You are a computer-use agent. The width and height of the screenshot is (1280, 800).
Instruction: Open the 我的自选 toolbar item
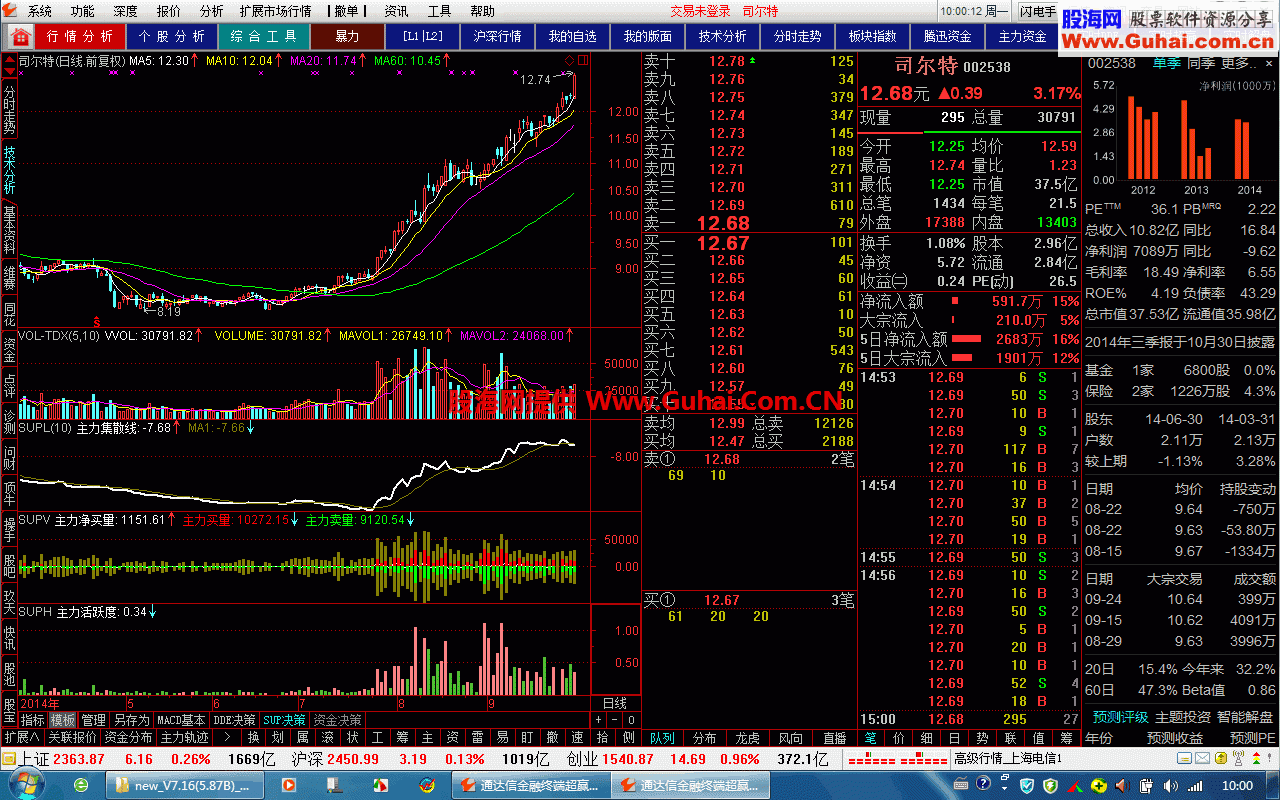(573, 36)
